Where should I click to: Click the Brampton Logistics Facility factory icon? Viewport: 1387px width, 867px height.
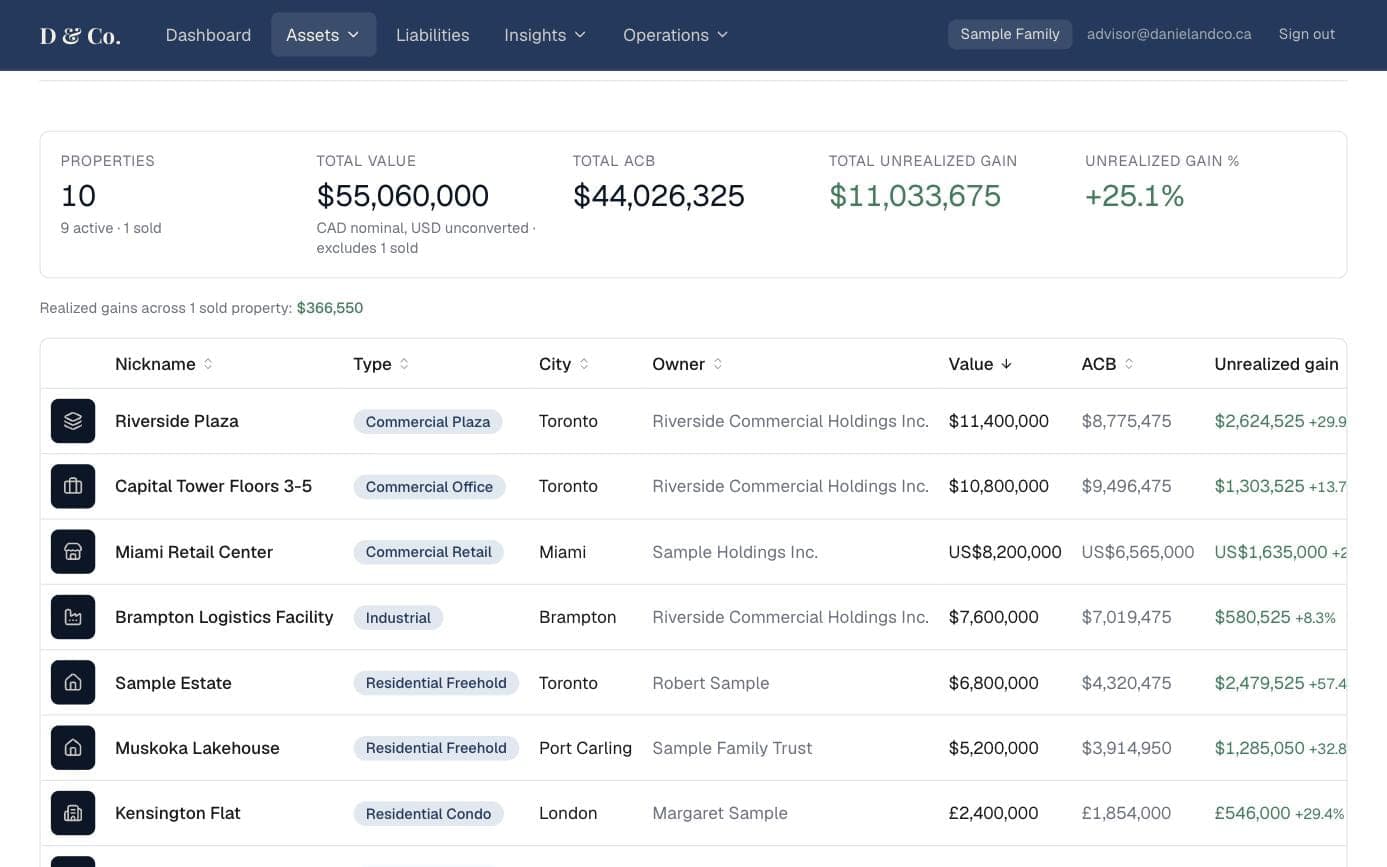[x=73, y=617]
